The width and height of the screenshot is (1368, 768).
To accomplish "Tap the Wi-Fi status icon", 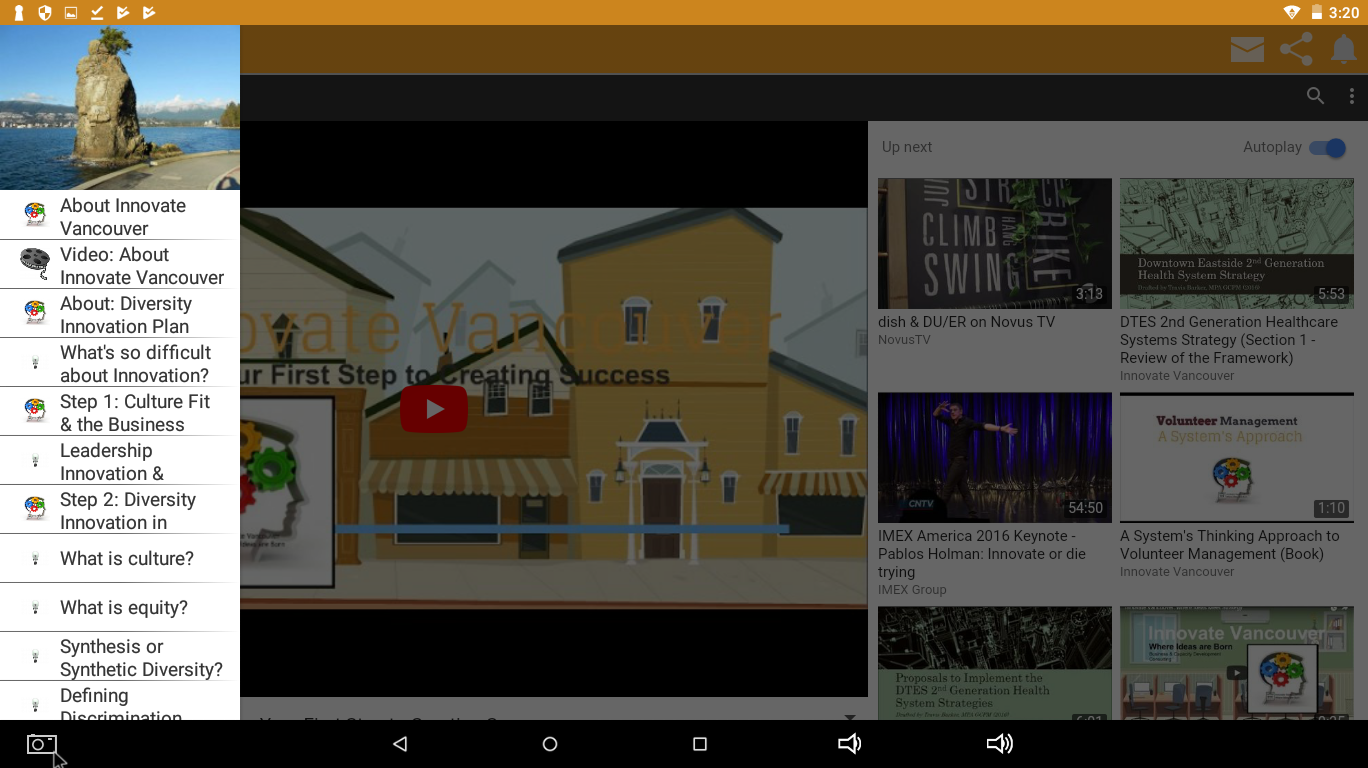I will click(1292, 13).
